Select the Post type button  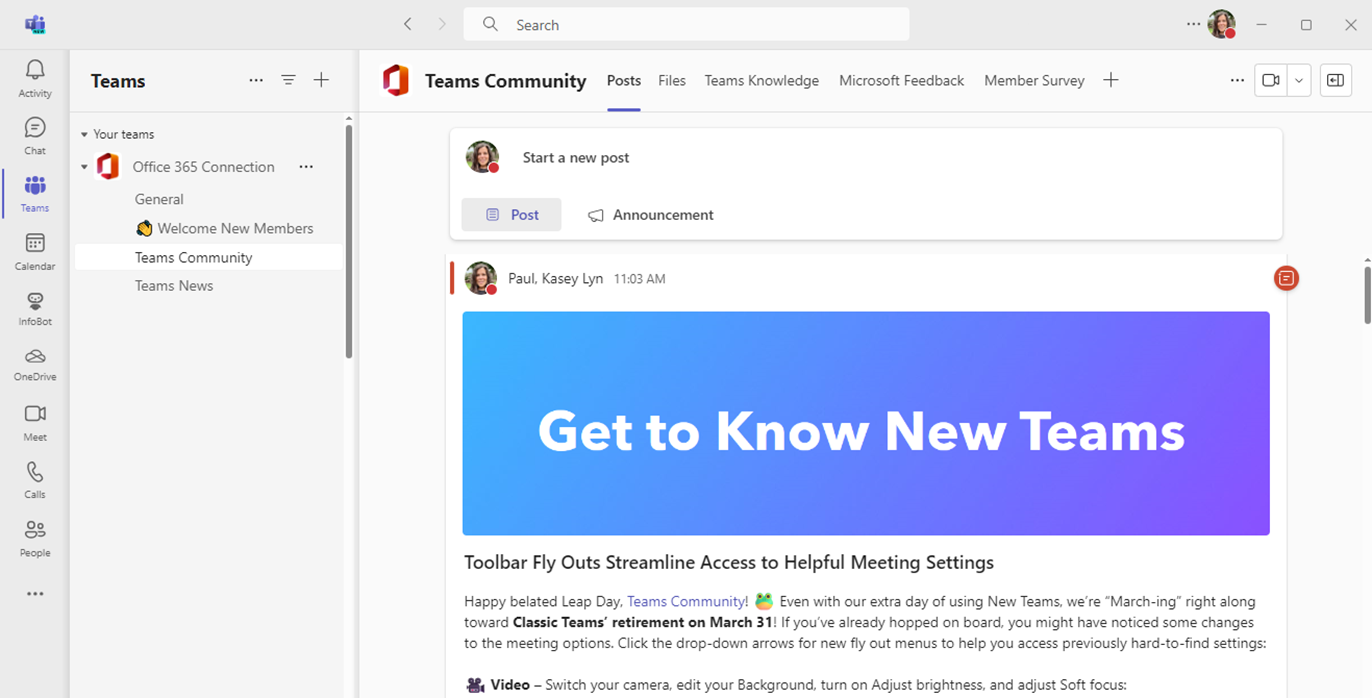(x=511, y=215)
